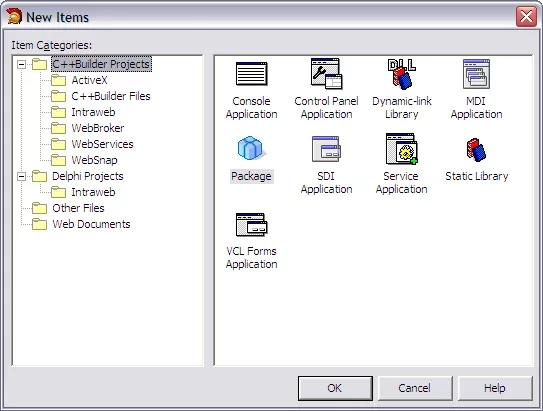The image size is (543, 411).
Task: Click the Cancel button
Action: [x=415, y=388]
